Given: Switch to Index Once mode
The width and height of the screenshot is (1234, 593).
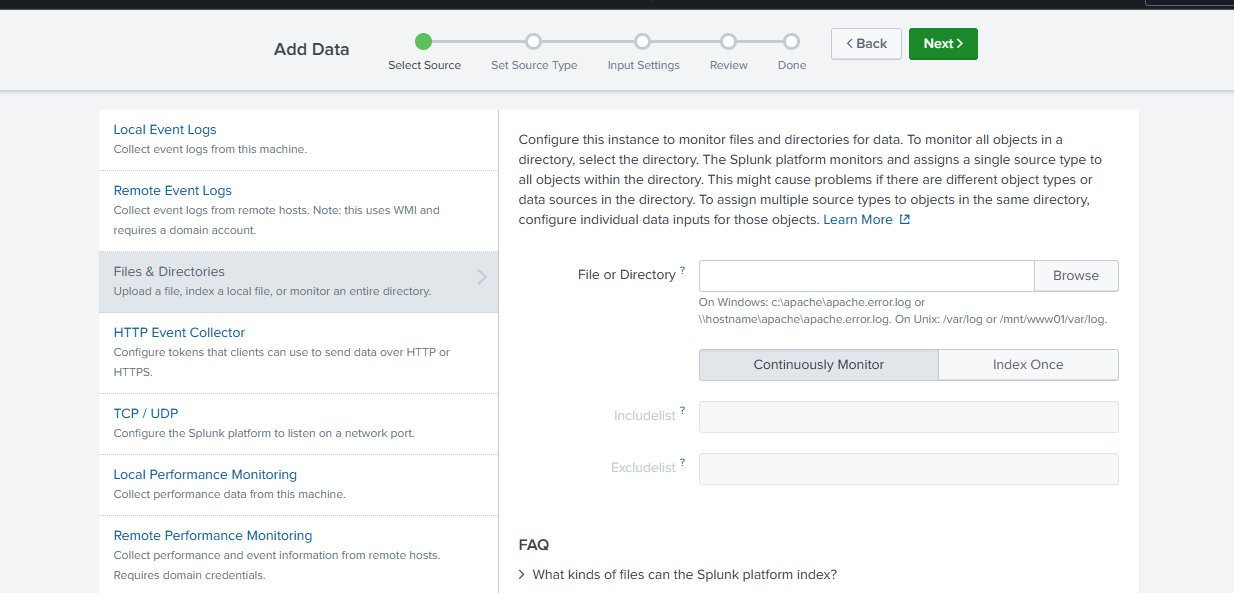Looking at the screenshot, I should point(1027,365).
